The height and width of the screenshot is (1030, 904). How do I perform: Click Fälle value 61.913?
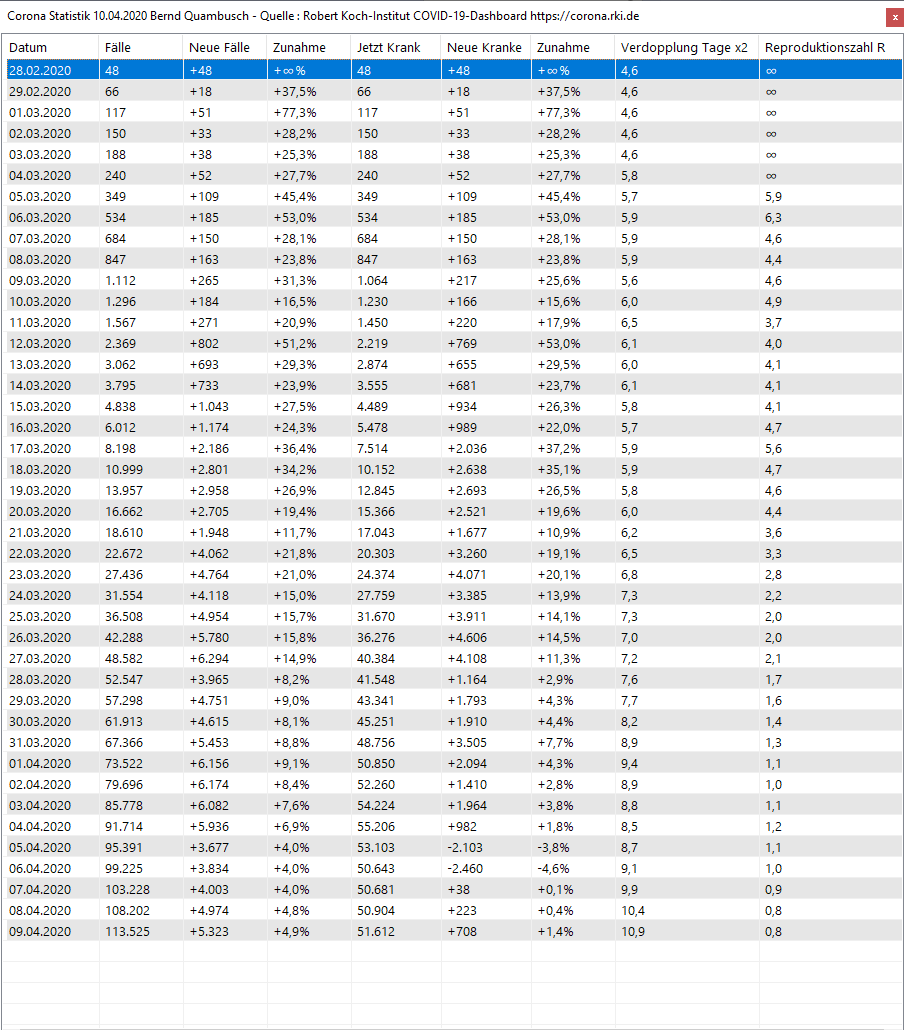point(124,722)
